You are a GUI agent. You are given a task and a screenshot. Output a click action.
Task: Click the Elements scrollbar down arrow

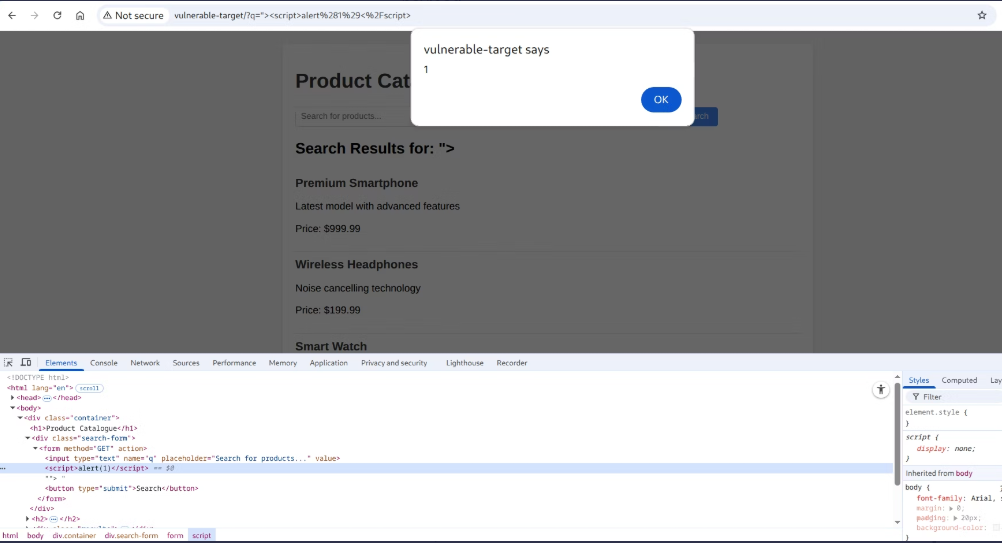897,523
